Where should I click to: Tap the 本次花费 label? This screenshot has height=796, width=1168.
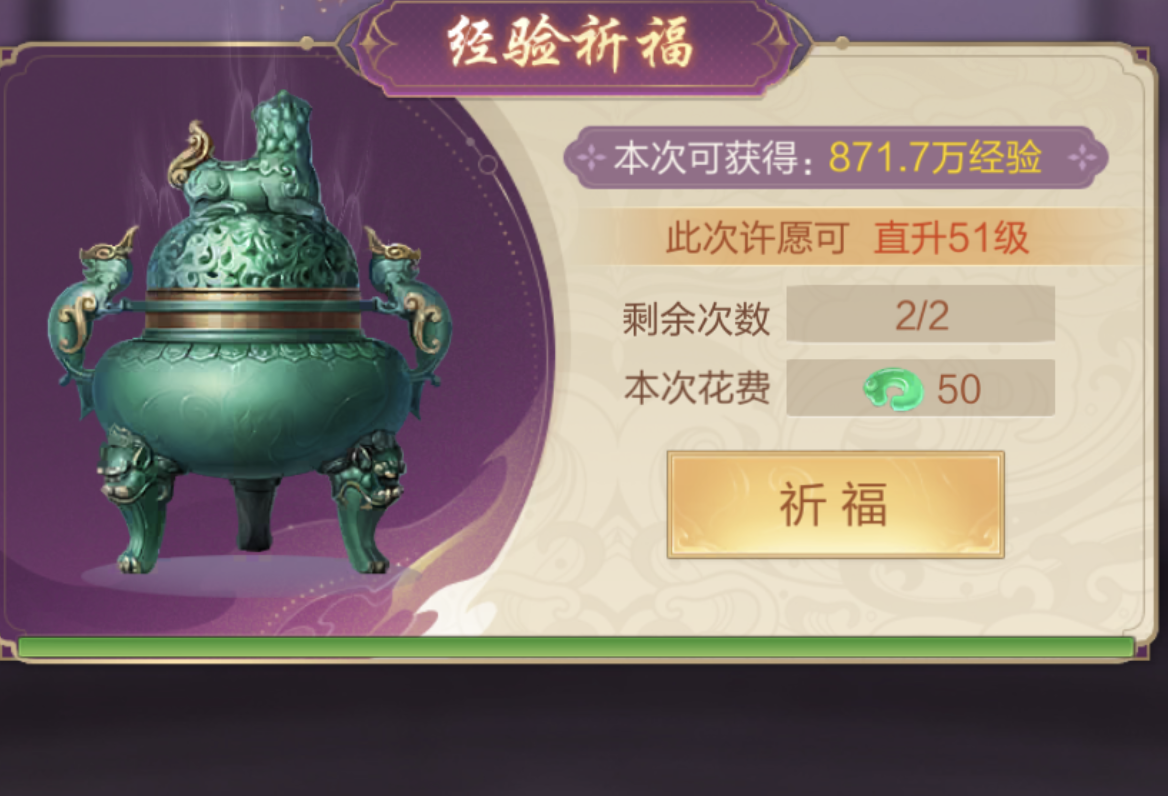697,388
